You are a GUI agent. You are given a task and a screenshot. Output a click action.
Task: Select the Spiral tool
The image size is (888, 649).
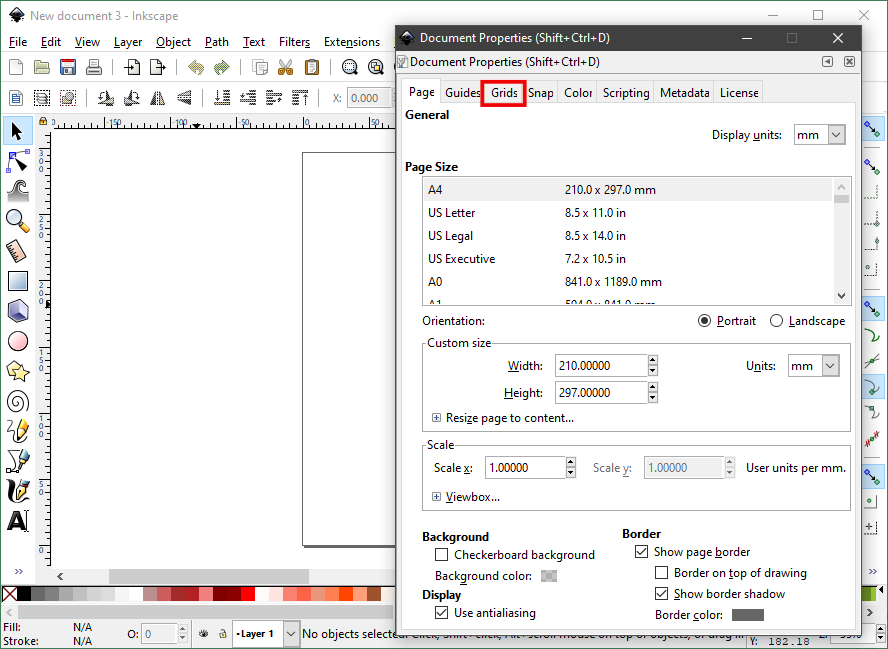[18, 401]
